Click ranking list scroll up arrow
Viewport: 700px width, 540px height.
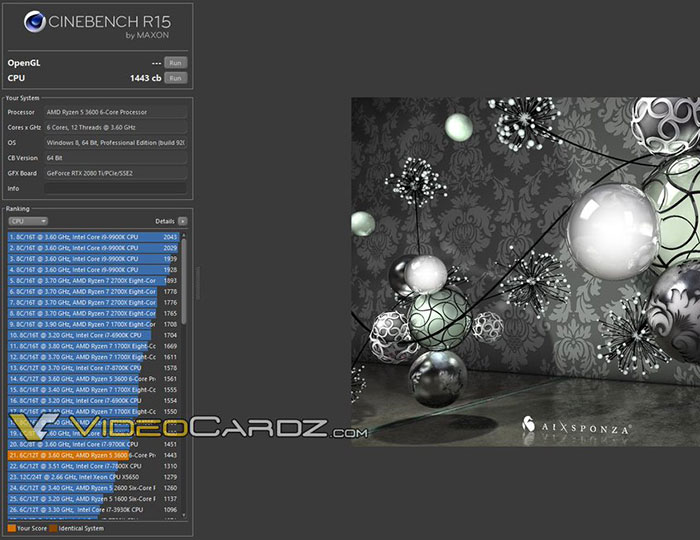tap(183, 235)
